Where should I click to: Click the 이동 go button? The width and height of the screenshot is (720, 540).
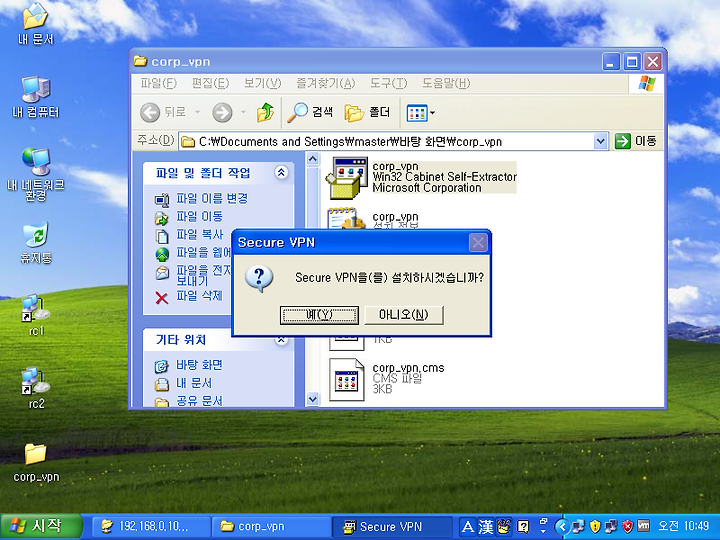coord(636,141)
